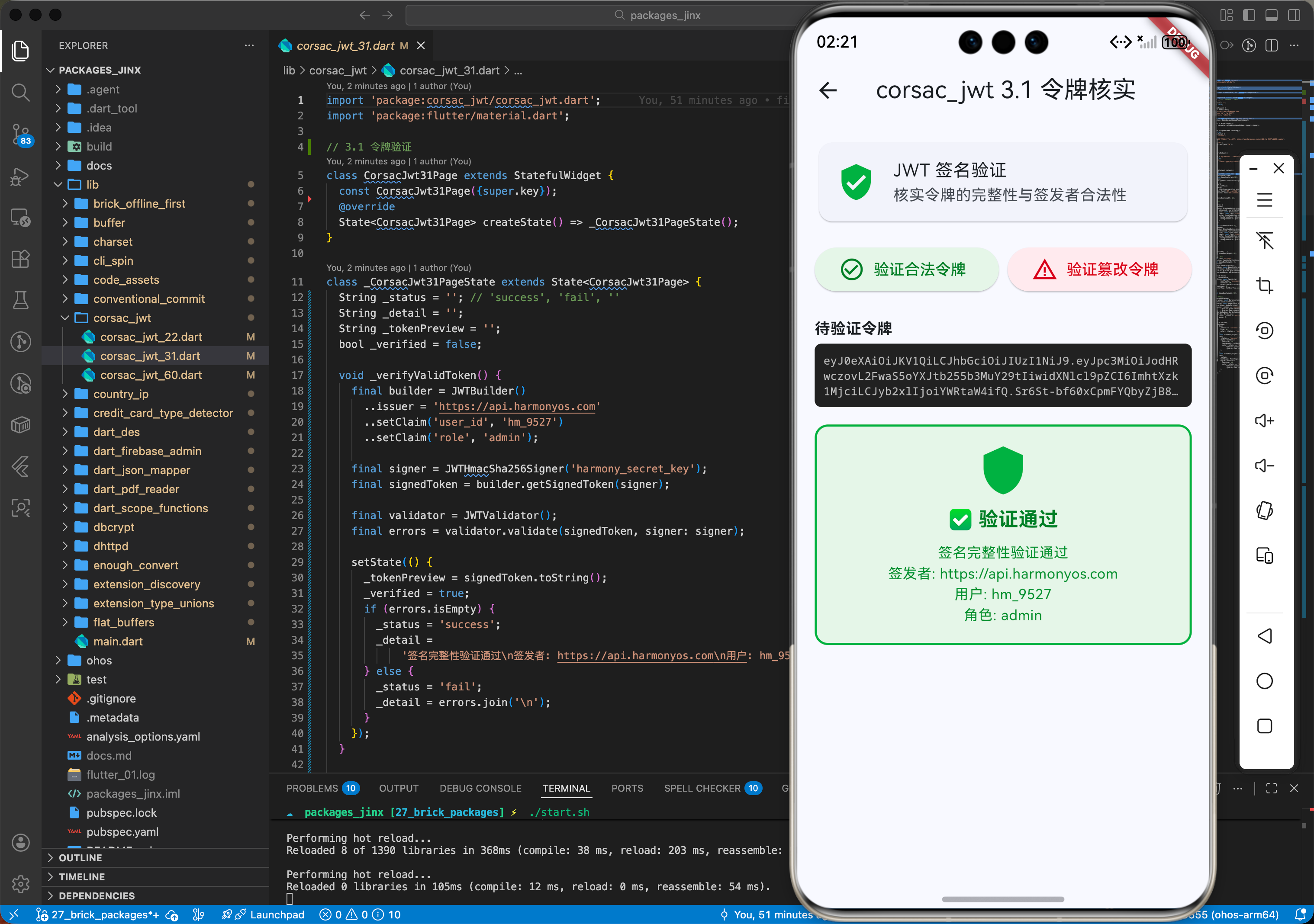Tap the 验证合法令牌 button

coord(907,269)
